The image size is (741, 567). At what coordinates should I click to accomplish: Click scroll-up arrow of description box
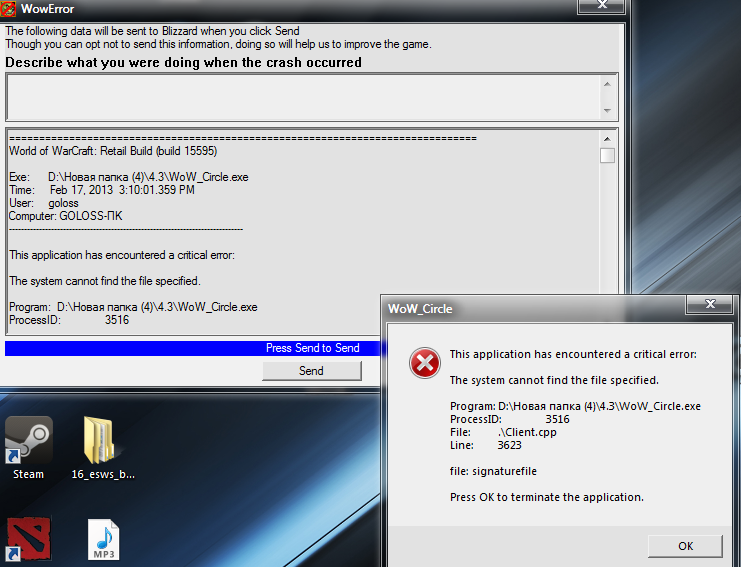[x=607, y=84]
